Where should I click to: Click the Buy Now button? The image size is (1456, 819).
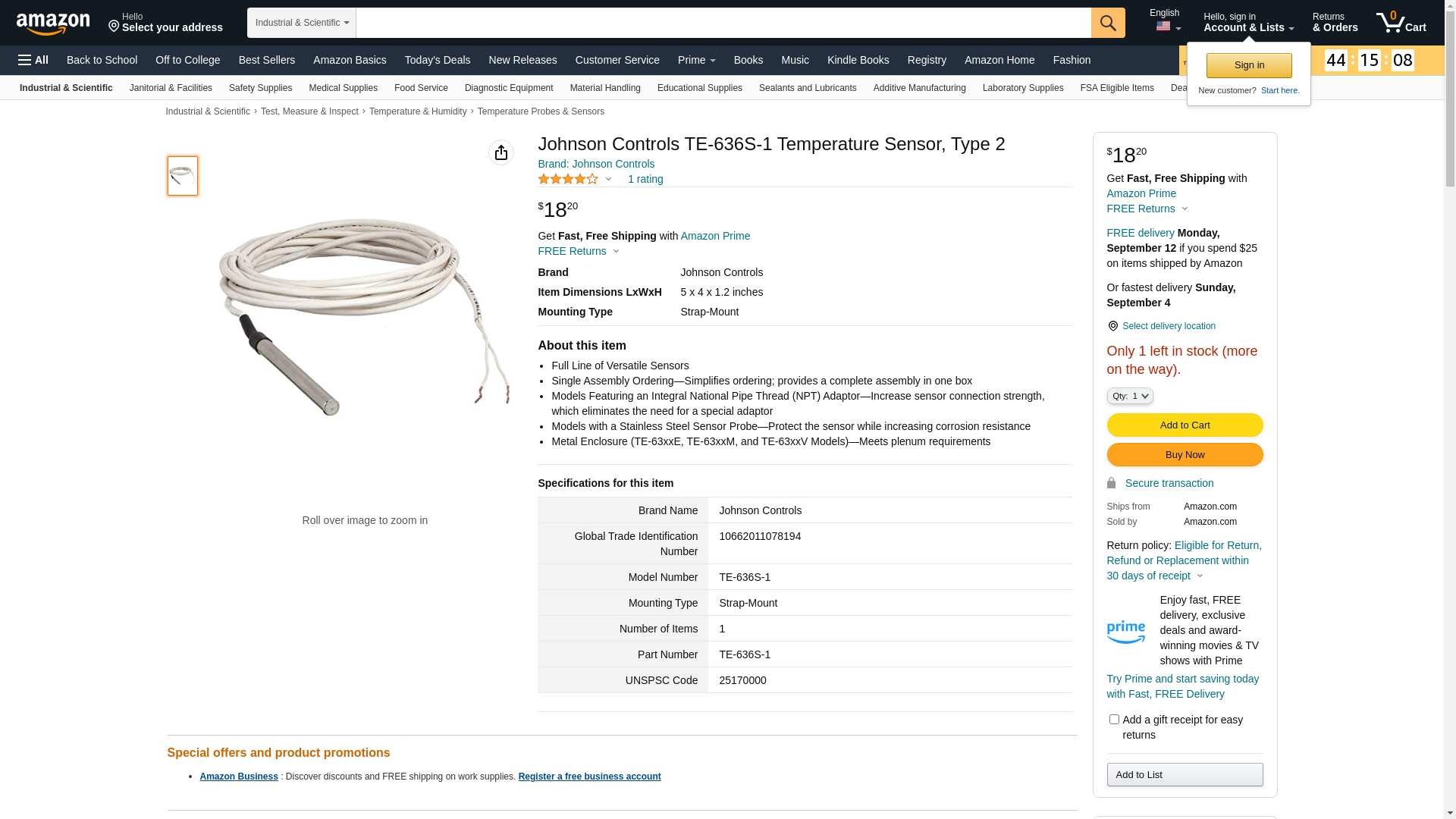(1185, 455)
